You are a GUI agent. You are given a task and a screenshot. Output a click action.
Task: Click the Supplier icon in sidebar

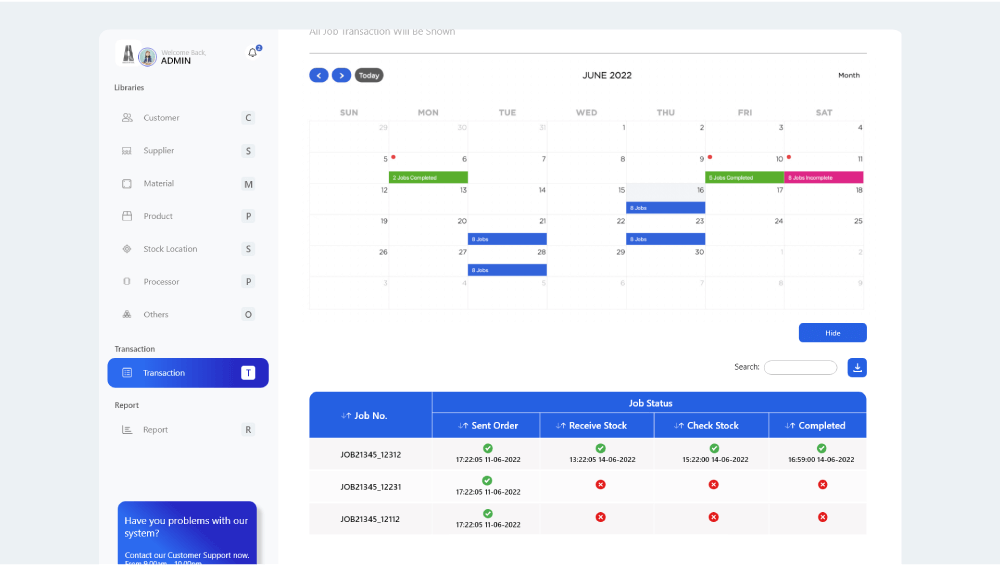[127, 151]
